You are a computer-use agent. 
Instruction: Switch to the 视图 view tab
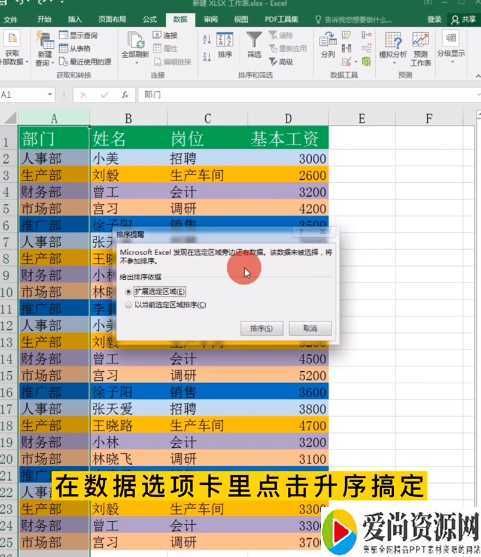click(241, 20)
